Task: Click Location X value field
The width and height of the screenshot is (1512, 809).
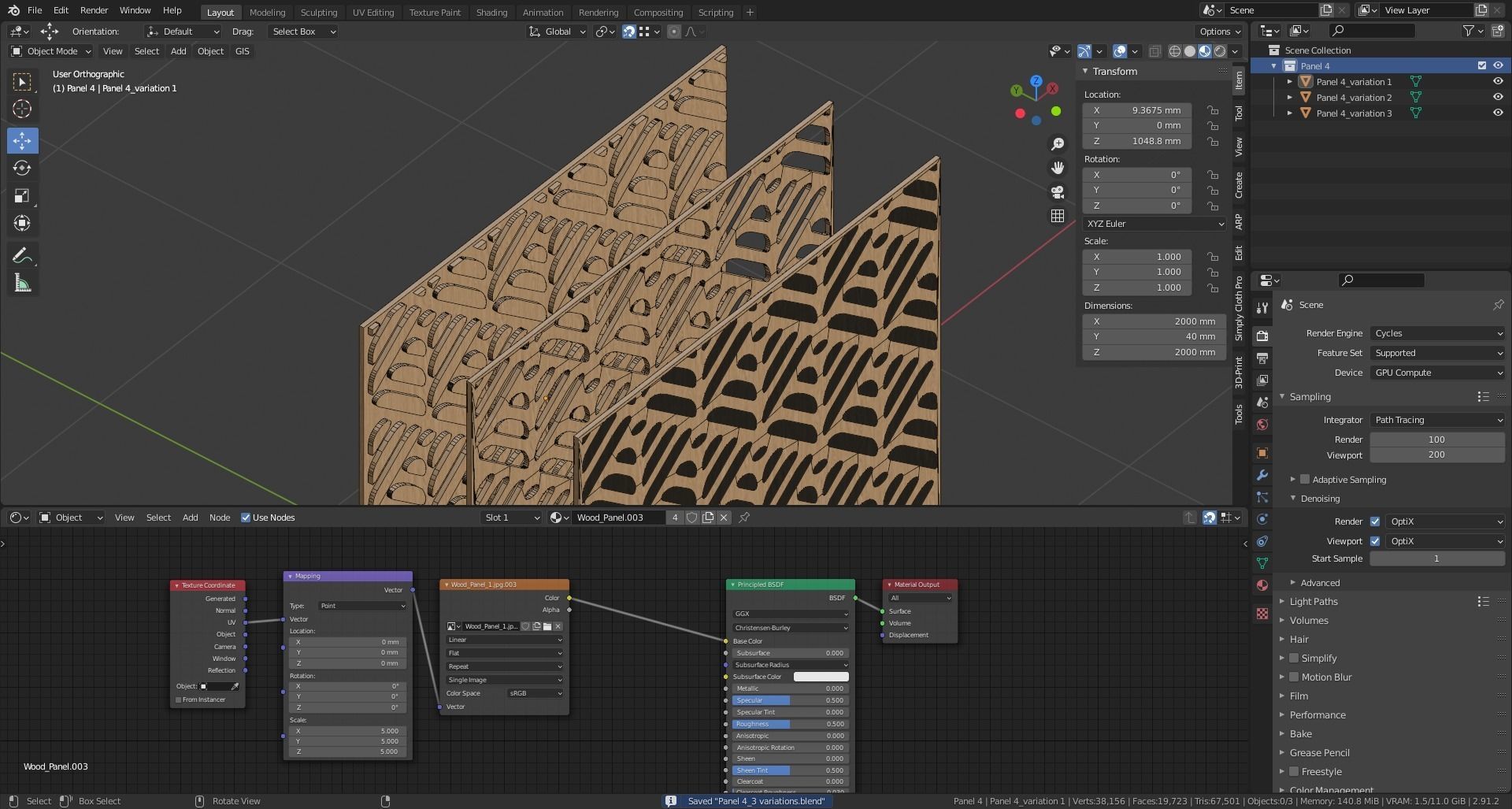Action: coord(1137,110)
